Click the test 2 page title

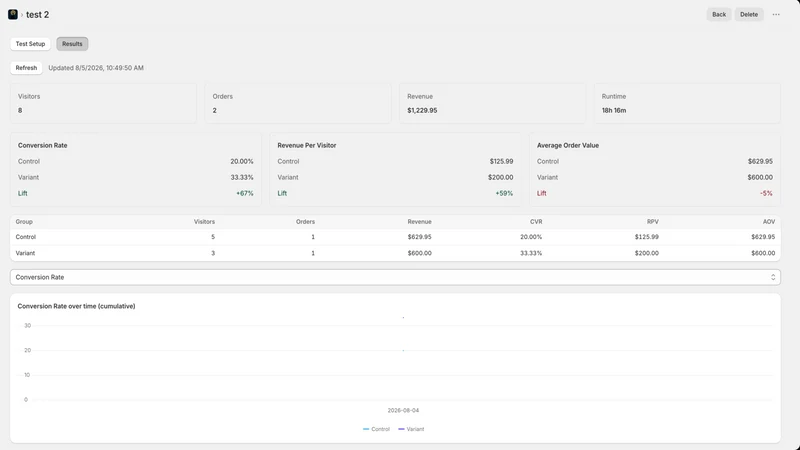[38, 15]
